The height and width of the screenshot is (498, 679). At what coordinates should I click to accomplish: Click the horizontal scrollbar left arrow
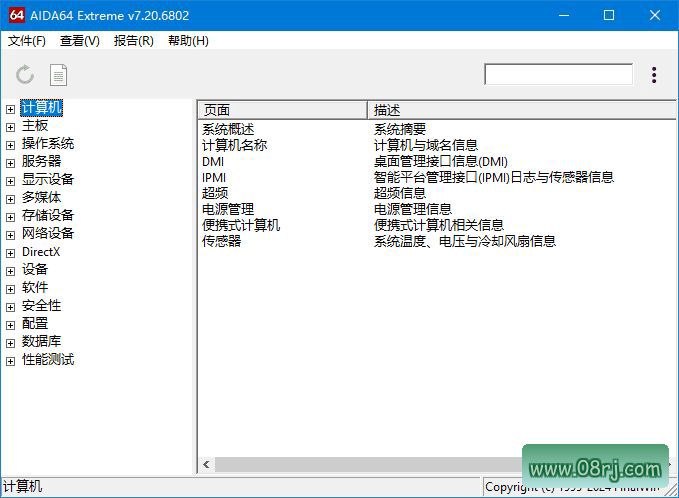(207, 465)
